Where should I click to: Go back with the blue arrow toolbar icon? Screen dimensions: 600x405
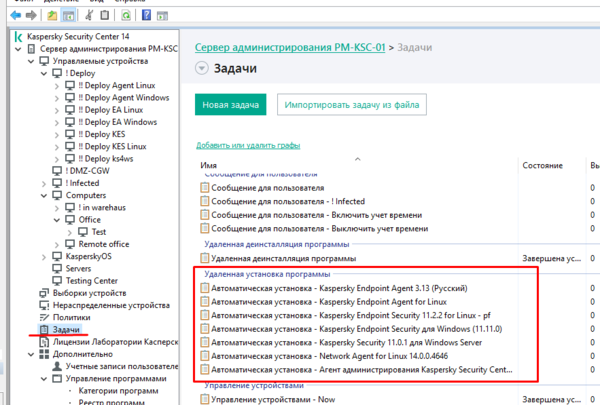click(x=16, y=15)
